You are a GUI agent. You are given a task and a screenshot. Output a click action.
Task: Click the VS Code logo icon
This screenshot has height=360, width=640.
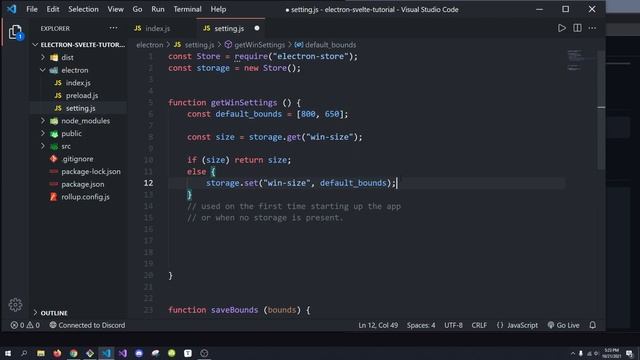click(11, 9)
